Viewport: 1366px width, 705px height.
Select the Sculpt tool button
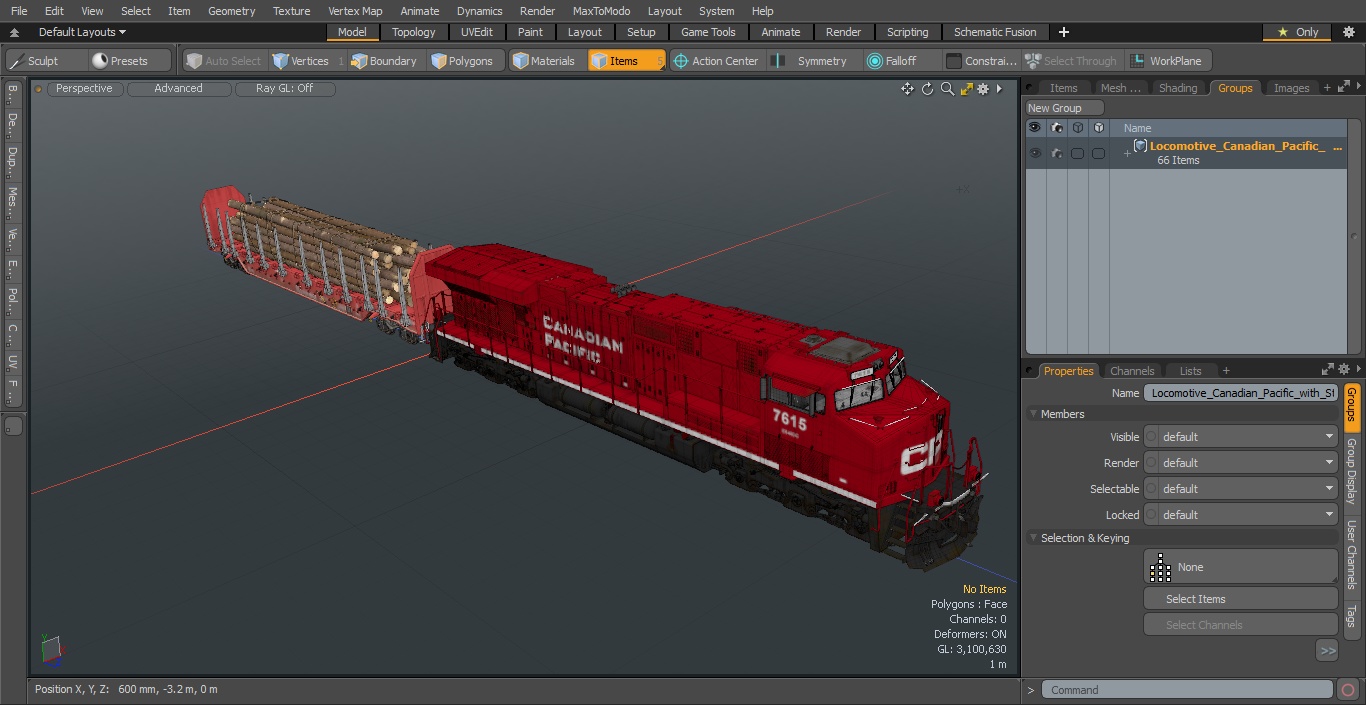click(45, 61)
